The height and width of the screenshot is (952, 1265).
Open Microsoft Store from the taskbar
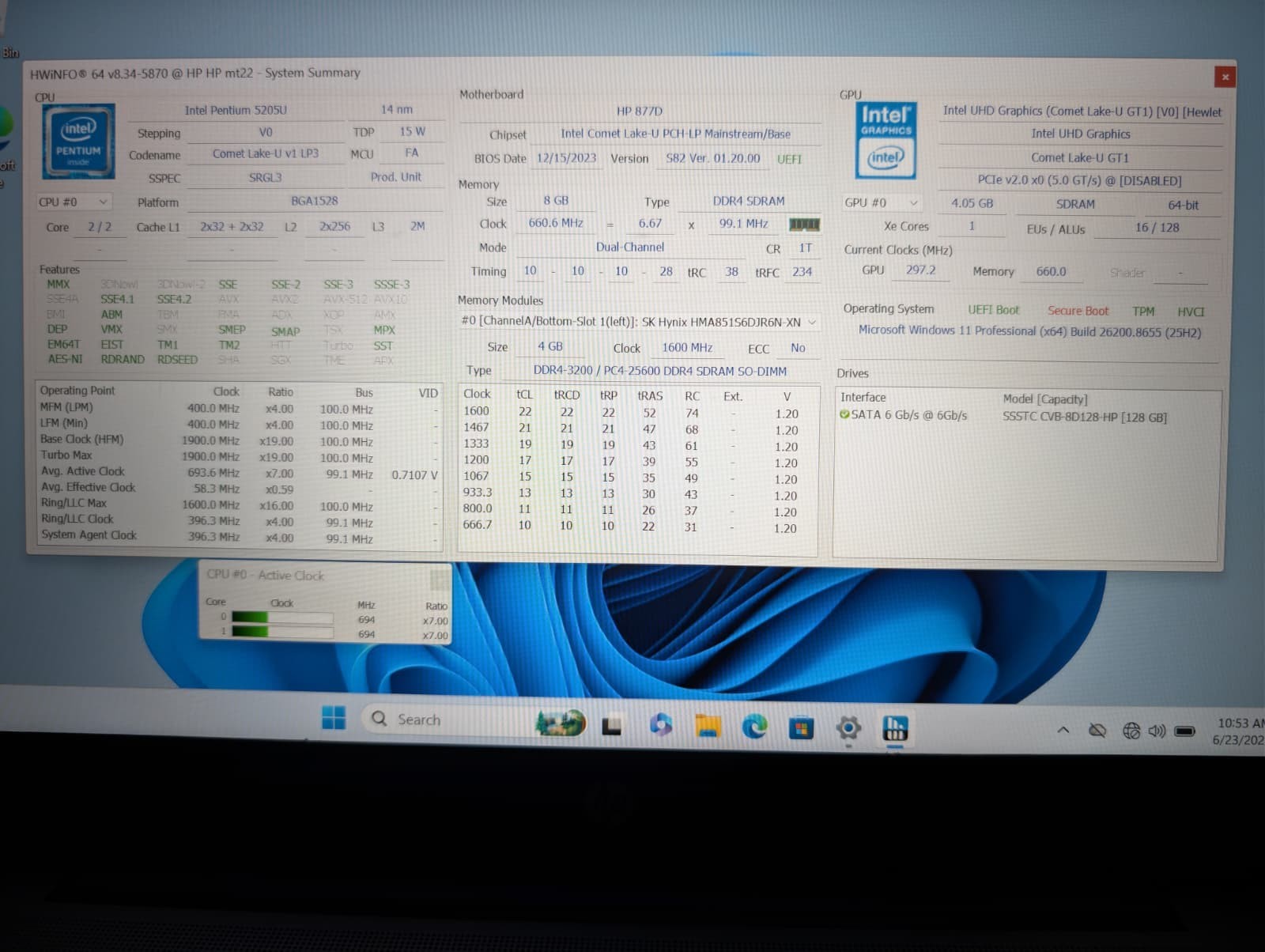pyautogui.click(x=801, y=727)
